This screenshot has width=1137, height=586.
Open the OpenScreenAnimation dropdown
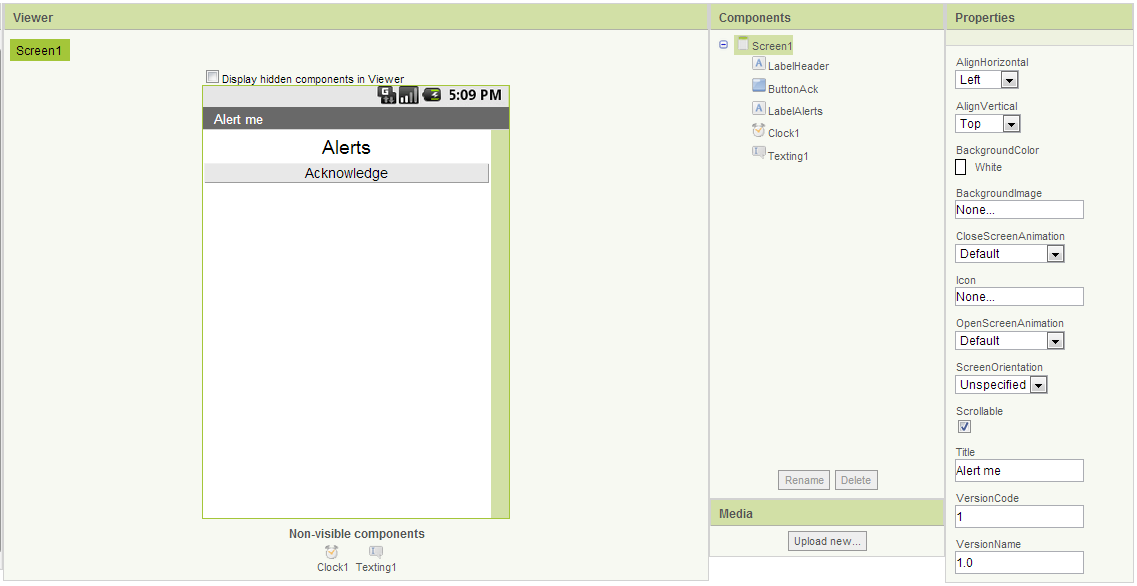tap(1010, 341)
